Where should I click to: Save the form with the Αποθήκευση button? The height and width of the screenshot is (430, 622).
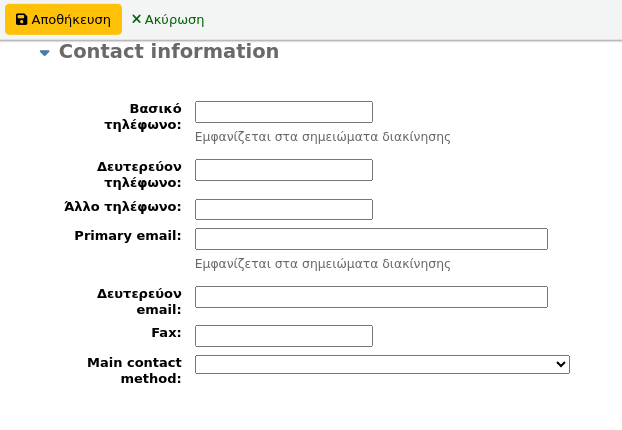pos(63,19)
